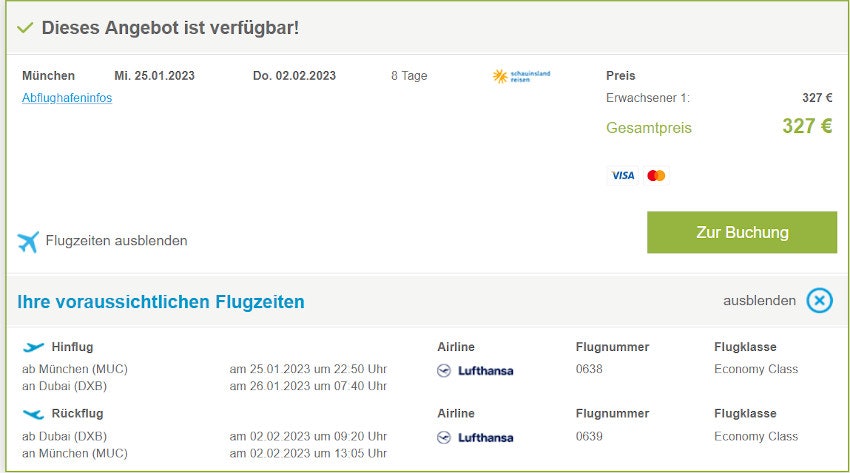Click the VISA payment icon
850x473 pixels.
622,176
